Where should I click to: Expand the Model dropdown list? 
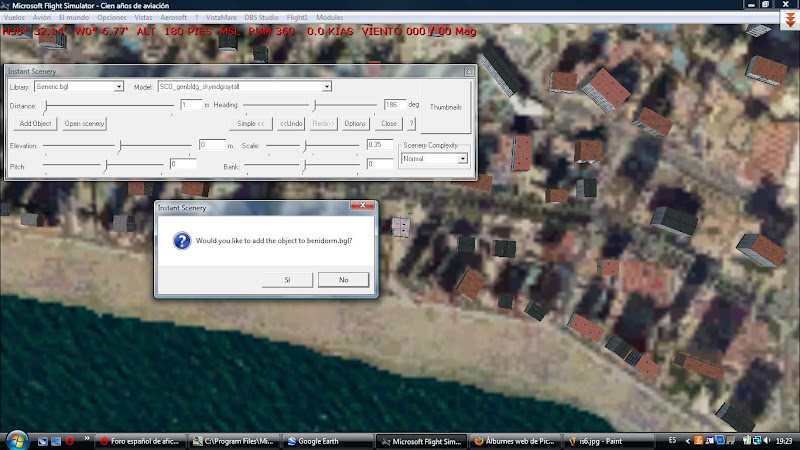[327, 86]
